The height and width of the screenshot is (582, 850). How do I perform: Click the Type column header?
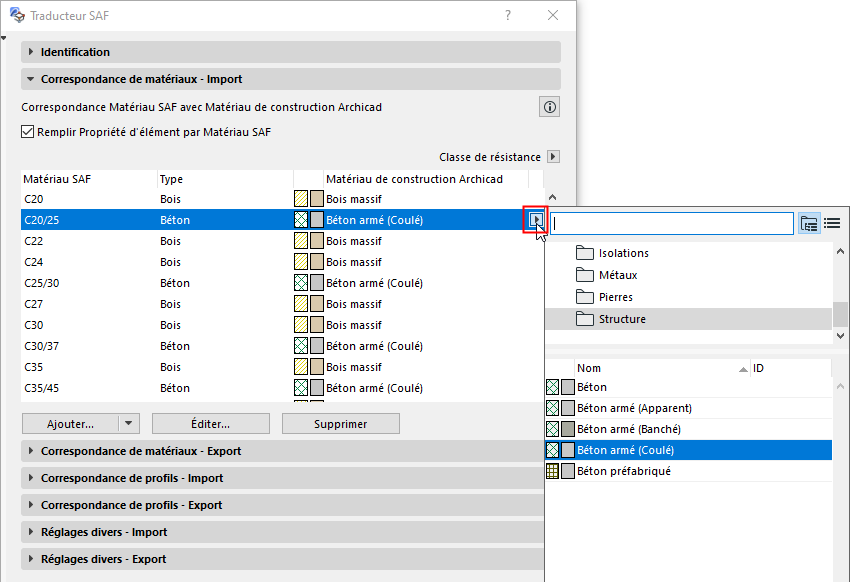(x=225, y=179)
